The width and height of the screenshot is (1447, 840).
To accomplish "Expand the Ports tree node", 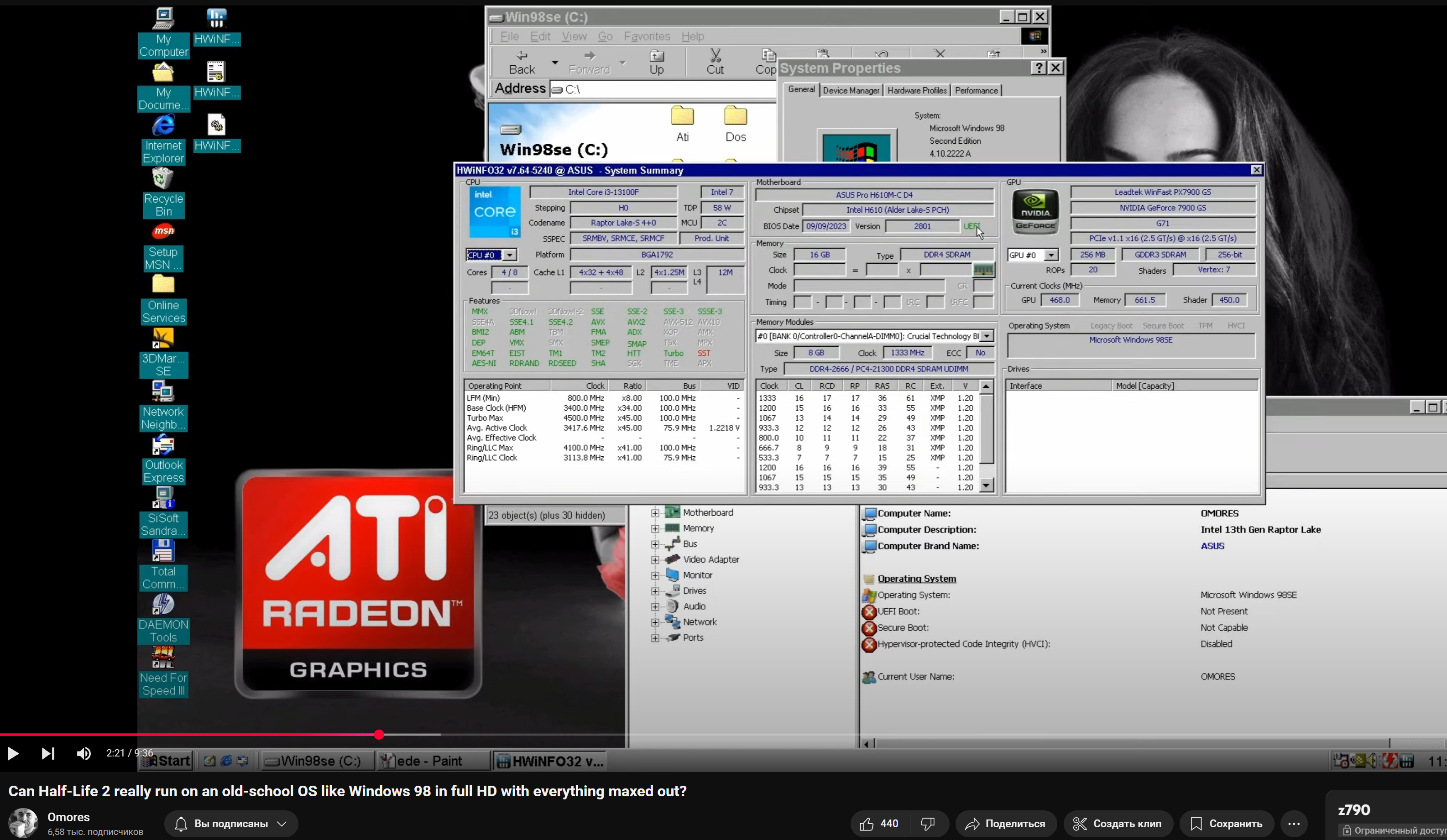I will [655, 638].
